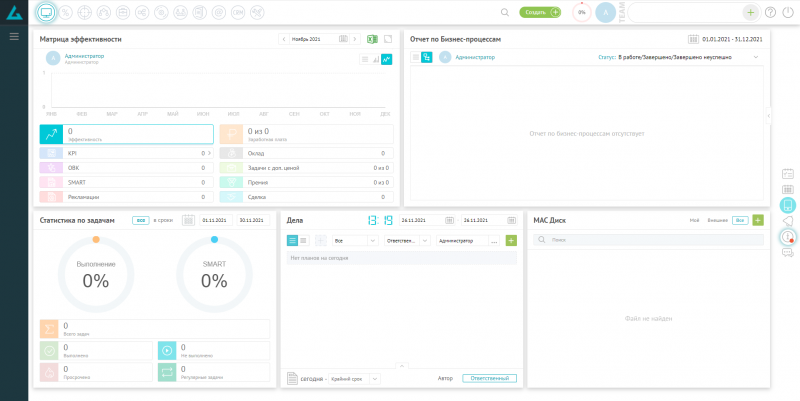Switch efficiency matrix to line chart view
800x401 pixels.
click(x=387, y=59)
